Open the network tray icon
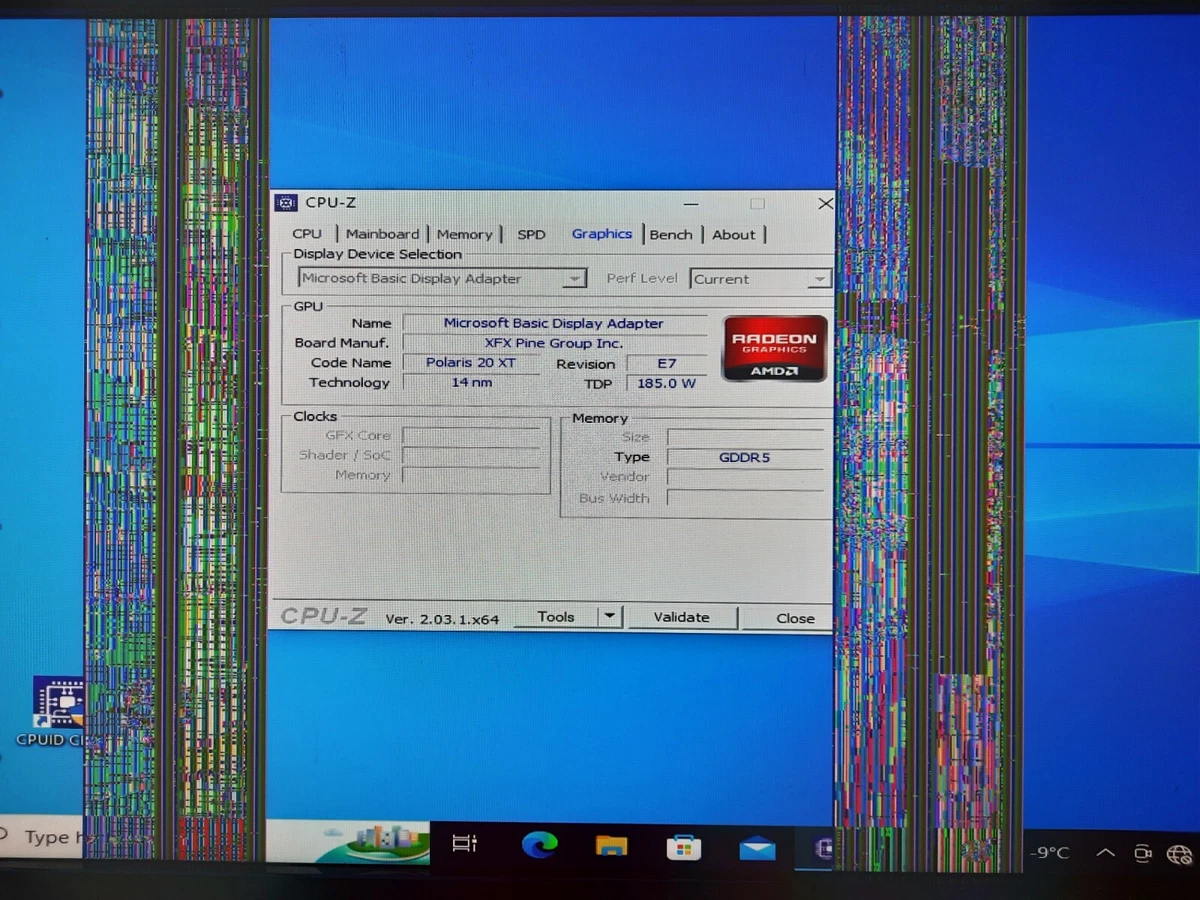Image resolution: width=1200 pixels, height=900 pixels. click(x=1180, y=854)
